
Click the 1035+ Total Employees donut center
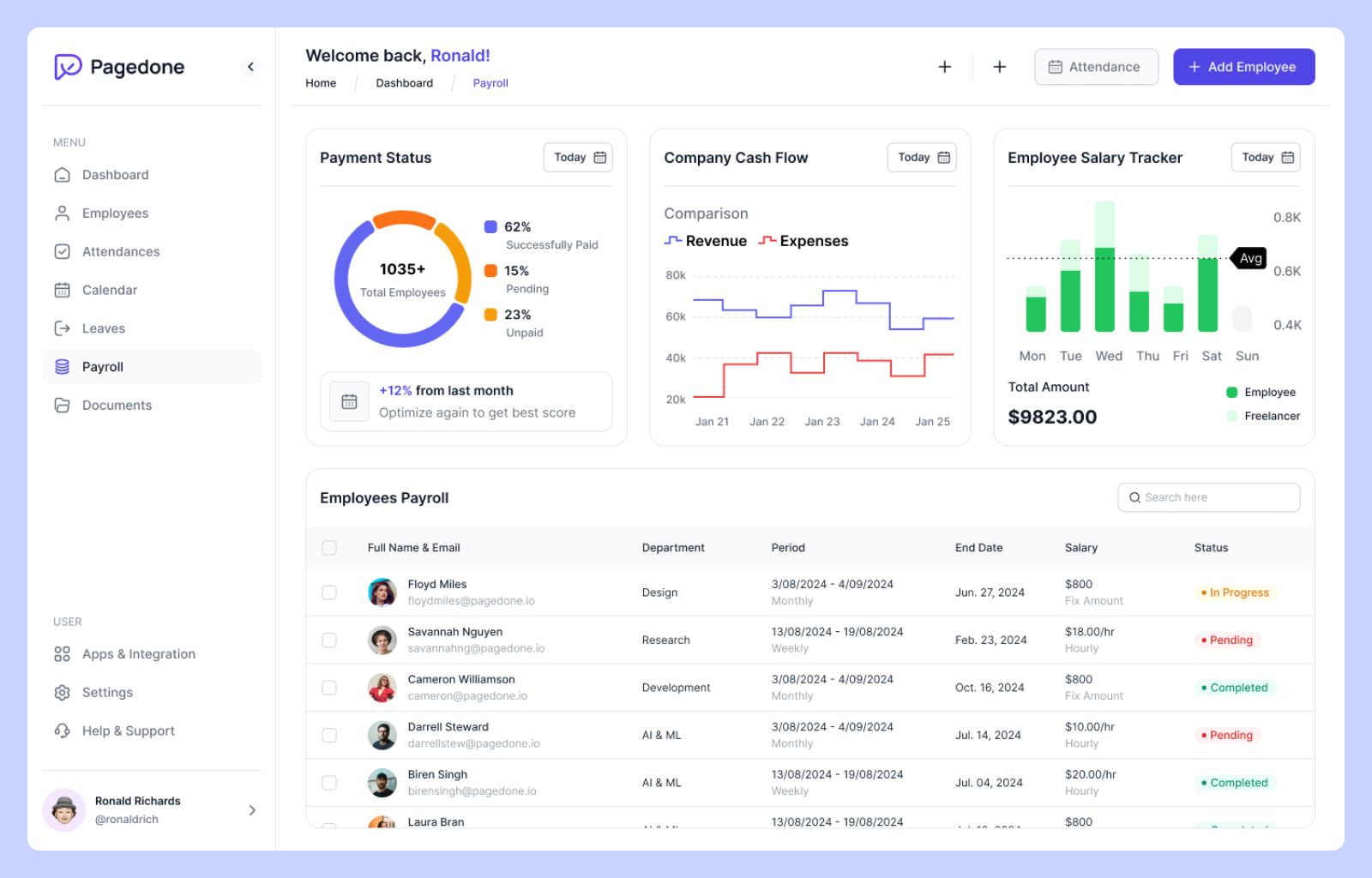pyautogui.click(x=402, y=280)
